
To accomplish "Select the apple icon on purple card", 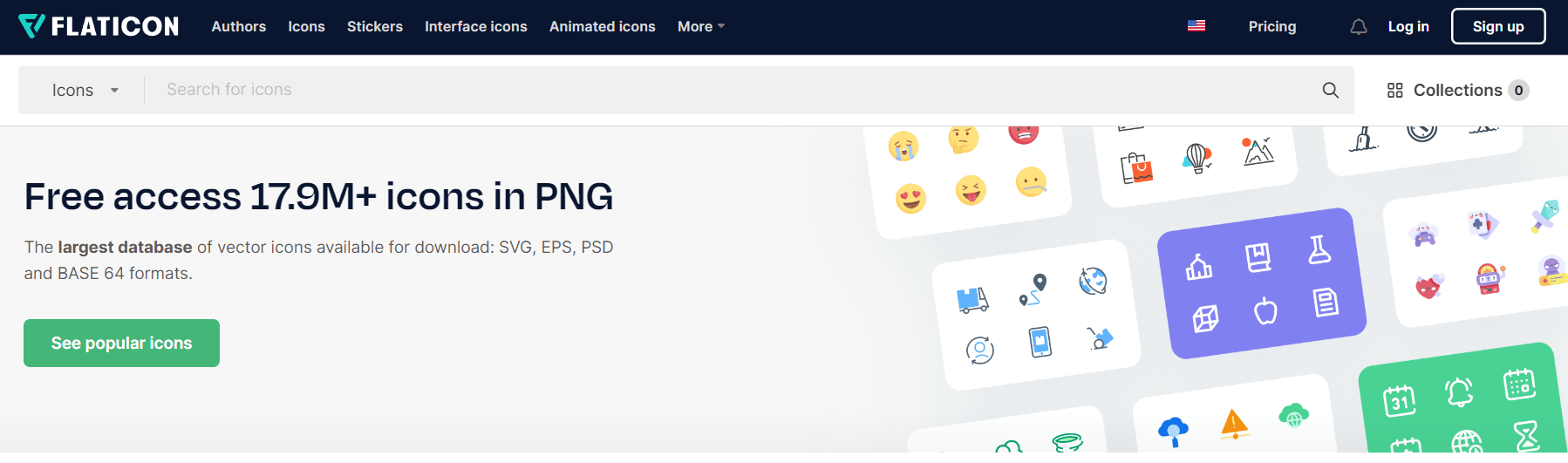I will [x=1265, y=310].
